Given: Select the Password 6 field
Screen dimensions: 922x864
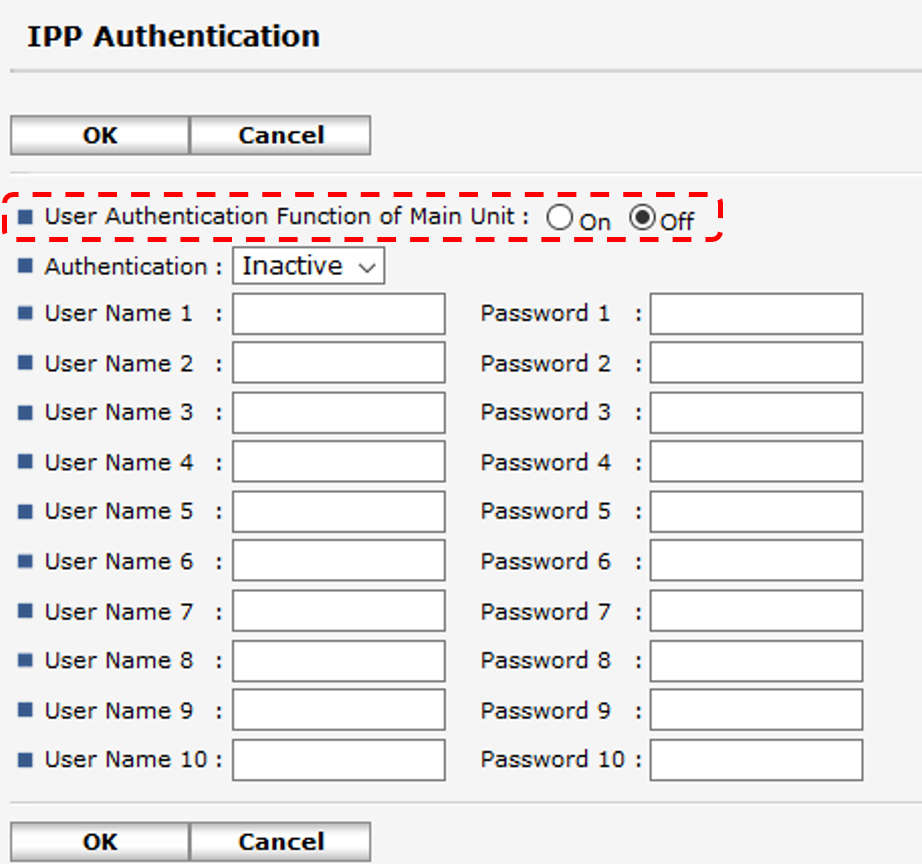Looking at the screenshot, I should pos(756,561).
